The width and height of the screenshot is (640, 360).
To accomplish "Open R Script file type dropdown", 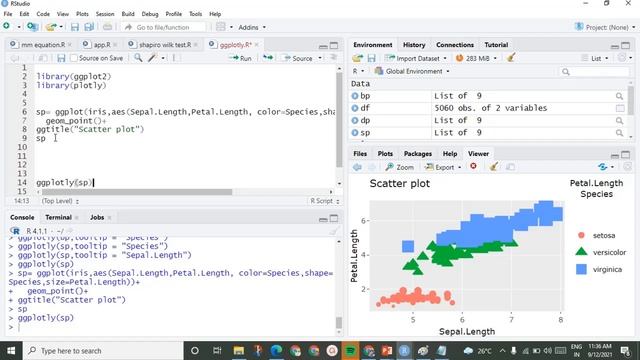I will click(x=324, y=201).
